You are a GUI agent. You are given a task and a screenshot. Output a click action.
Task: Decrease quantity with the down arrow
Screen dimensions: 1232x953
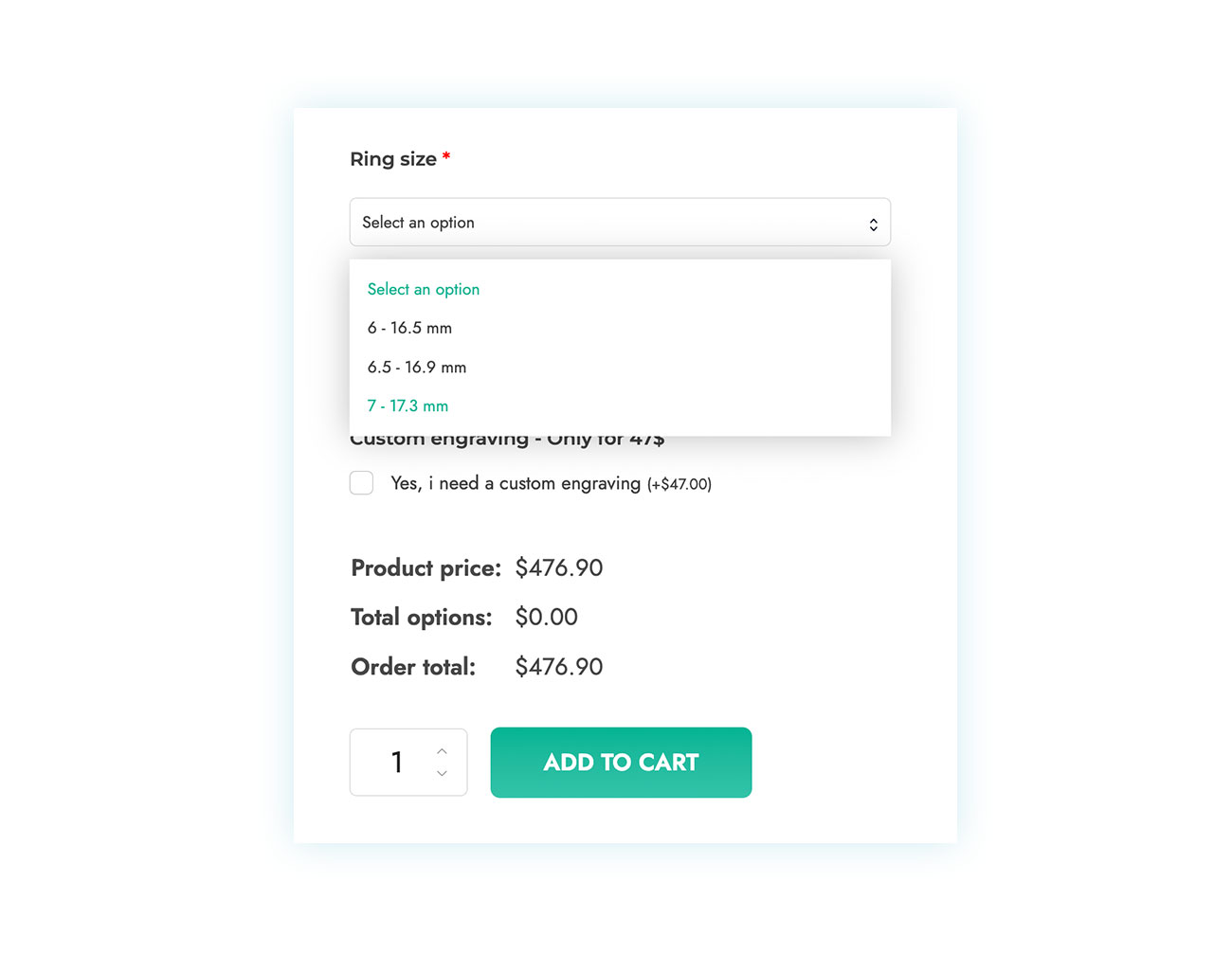[x=442, y=774]
